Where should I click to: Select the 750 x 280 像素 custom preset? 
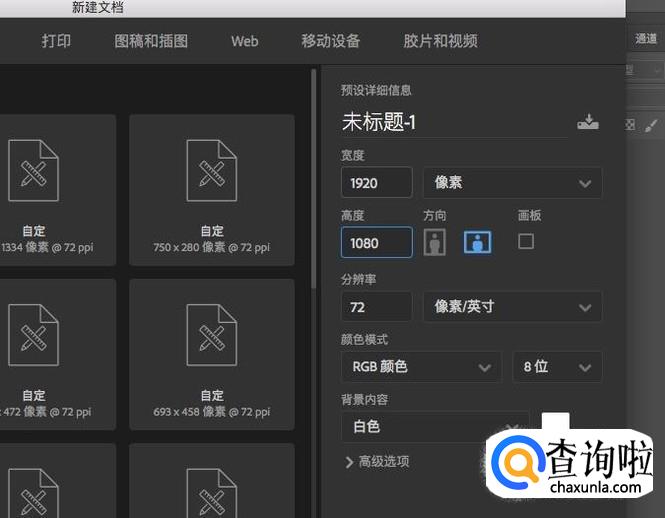pyautogui.click(x=212, y=190)
